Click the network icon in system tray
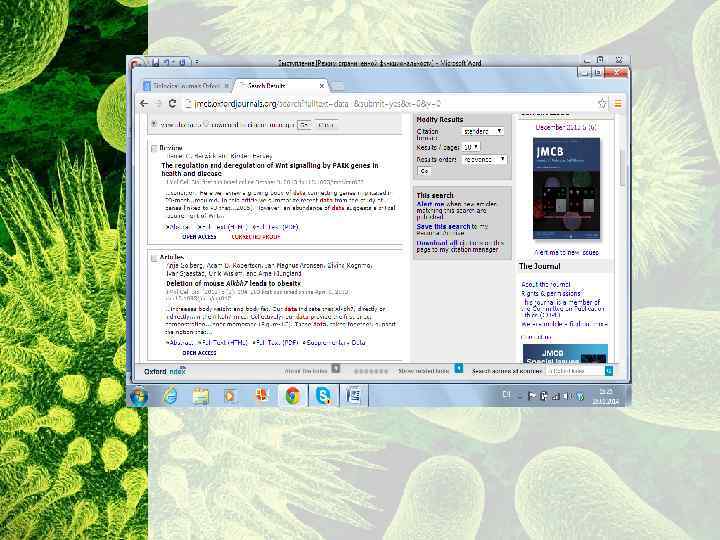The height and width of the screenshot is (540, 720). click(x=556, y=396)
